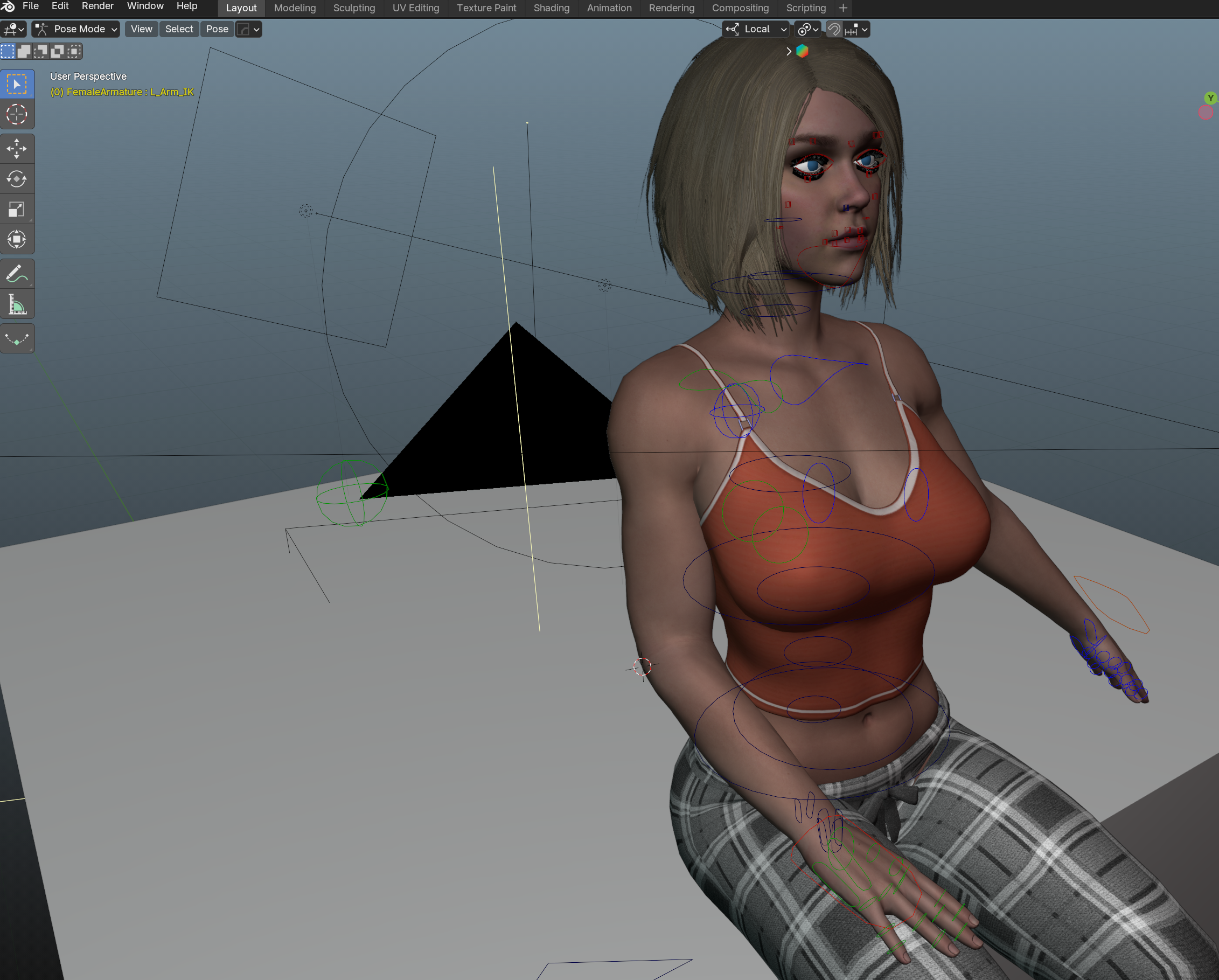Switch to the Layout workspace tab
This screenshot has width=1219, height=980.
click(x=241, y=8)
